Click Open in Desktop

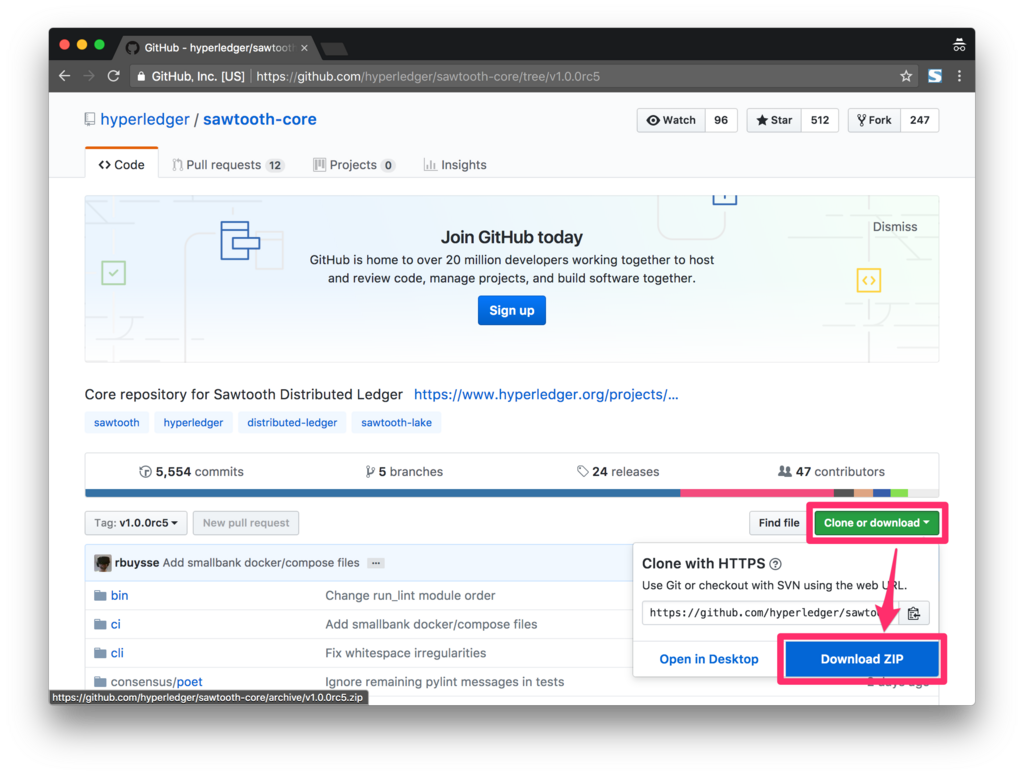coord(709,659)
